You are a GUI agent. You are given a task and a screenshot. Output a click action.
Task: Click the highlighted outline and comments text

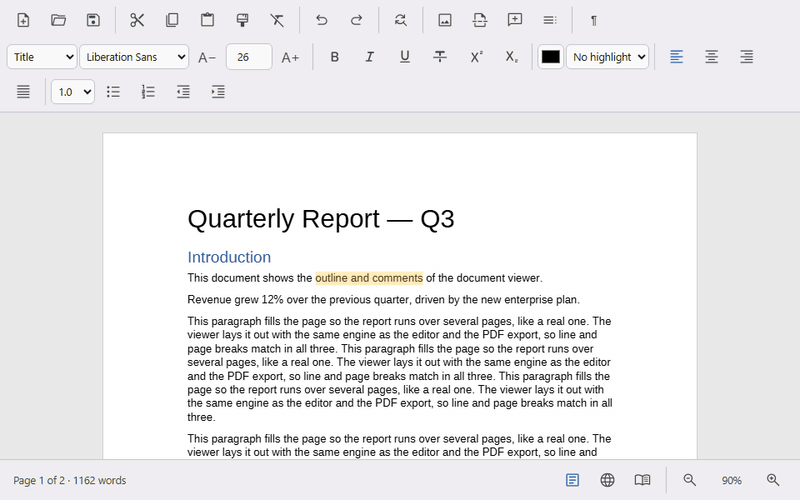[369, 278]
